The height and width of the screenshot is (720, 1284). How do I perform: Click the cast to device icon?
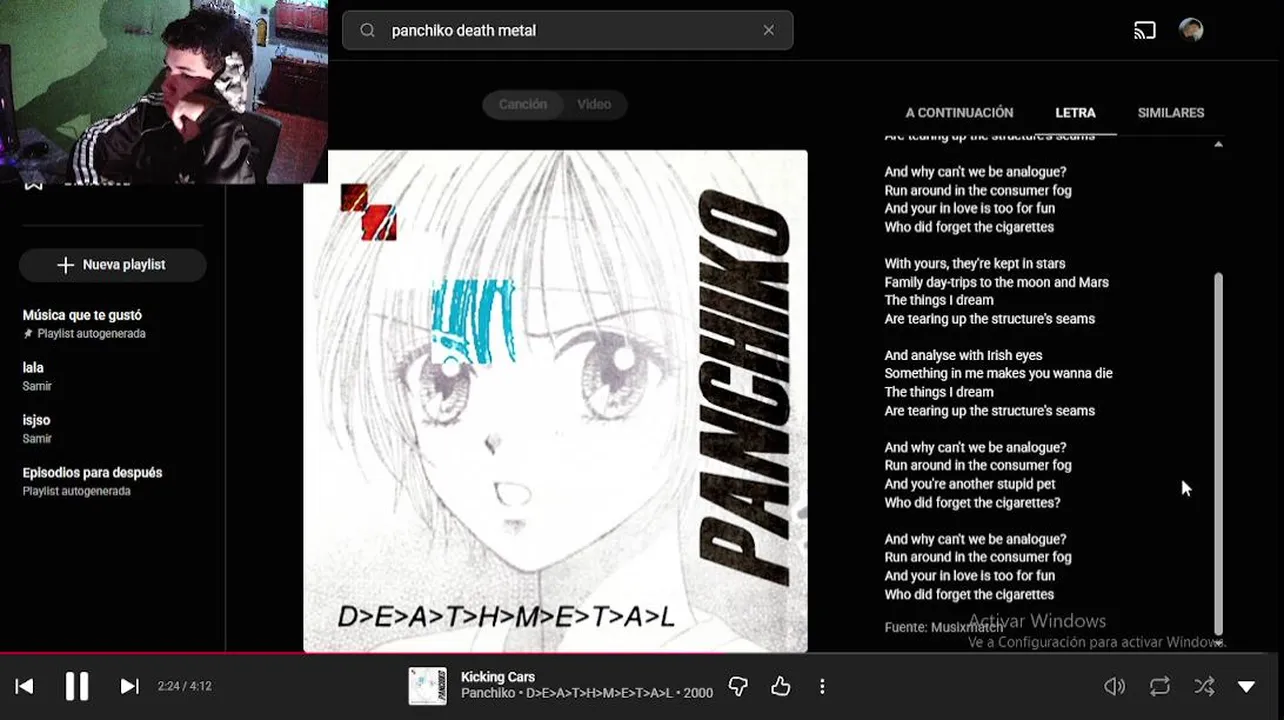(1145, 30)
